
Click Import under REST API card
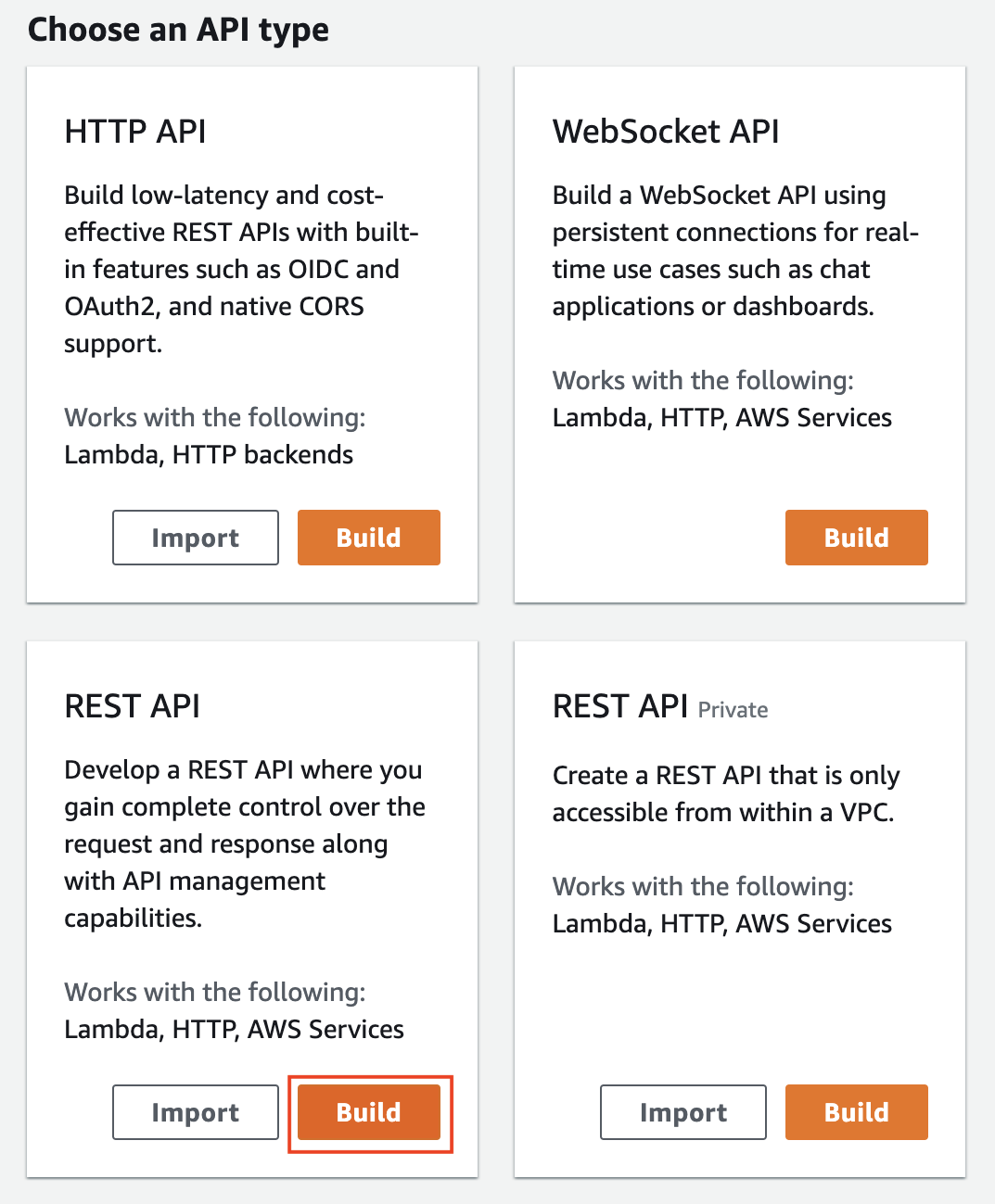196,1112
